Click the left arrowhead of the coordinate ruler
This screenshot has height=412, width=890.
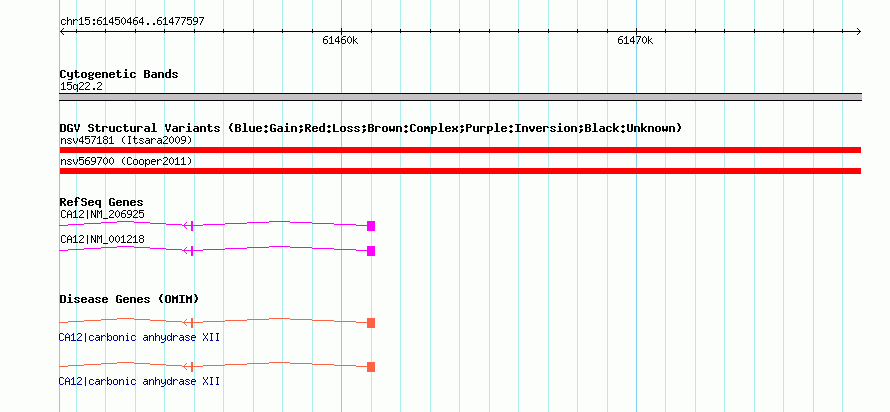point(62,32)
